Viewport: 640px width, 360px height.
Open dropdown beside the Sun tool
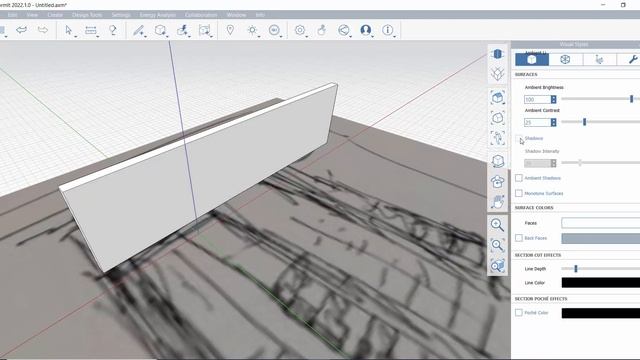coord(259,37)
